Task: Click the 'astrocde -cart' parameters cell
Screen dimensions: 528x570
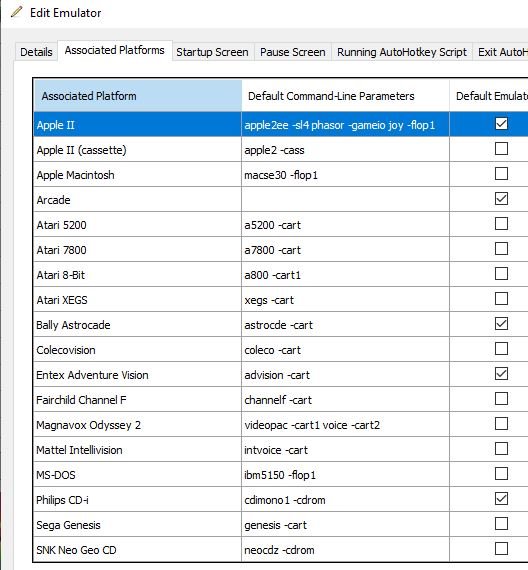Action: pos(345,325)
